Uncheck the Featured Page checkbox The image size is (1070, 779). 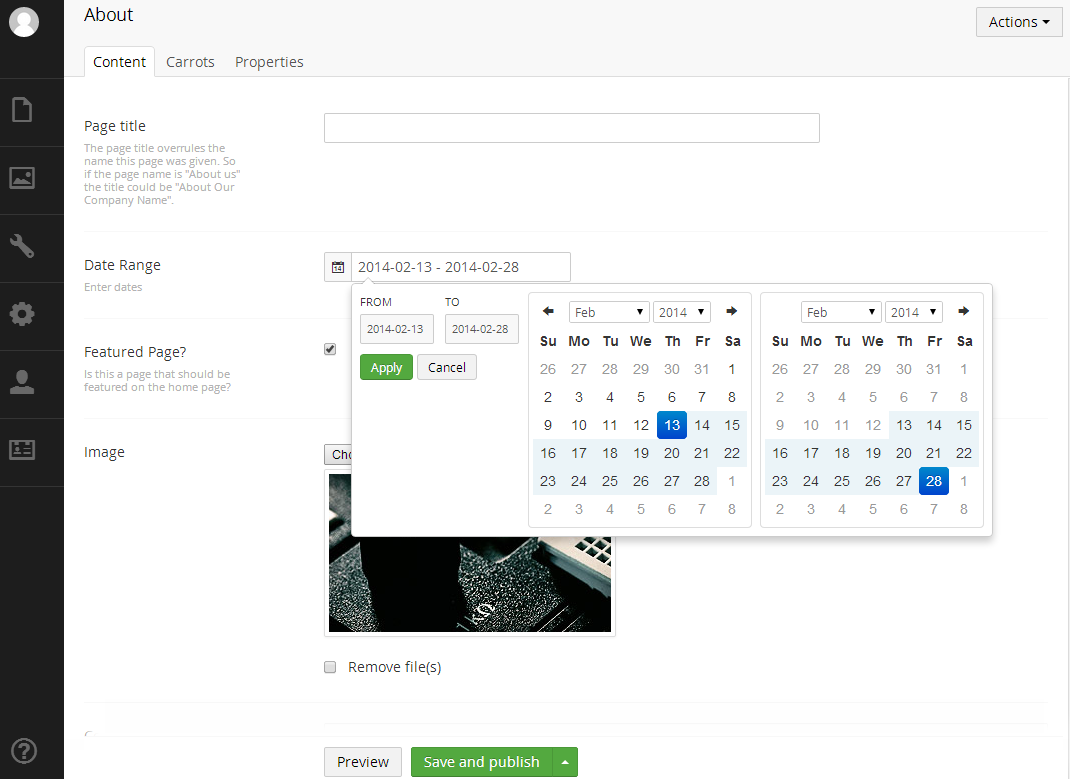click(x=330, y=349)
